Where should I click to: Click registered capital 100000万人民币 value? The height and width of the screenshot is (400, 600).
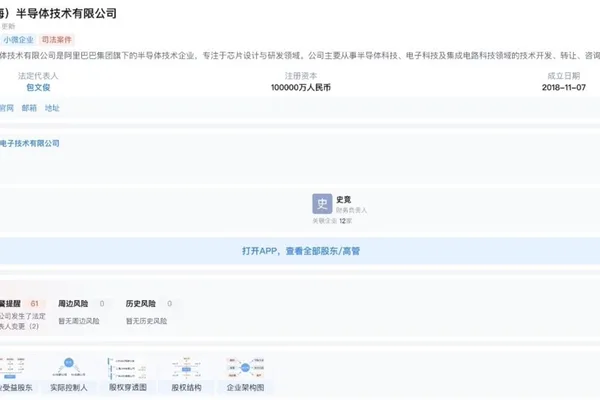pos(301,87)
